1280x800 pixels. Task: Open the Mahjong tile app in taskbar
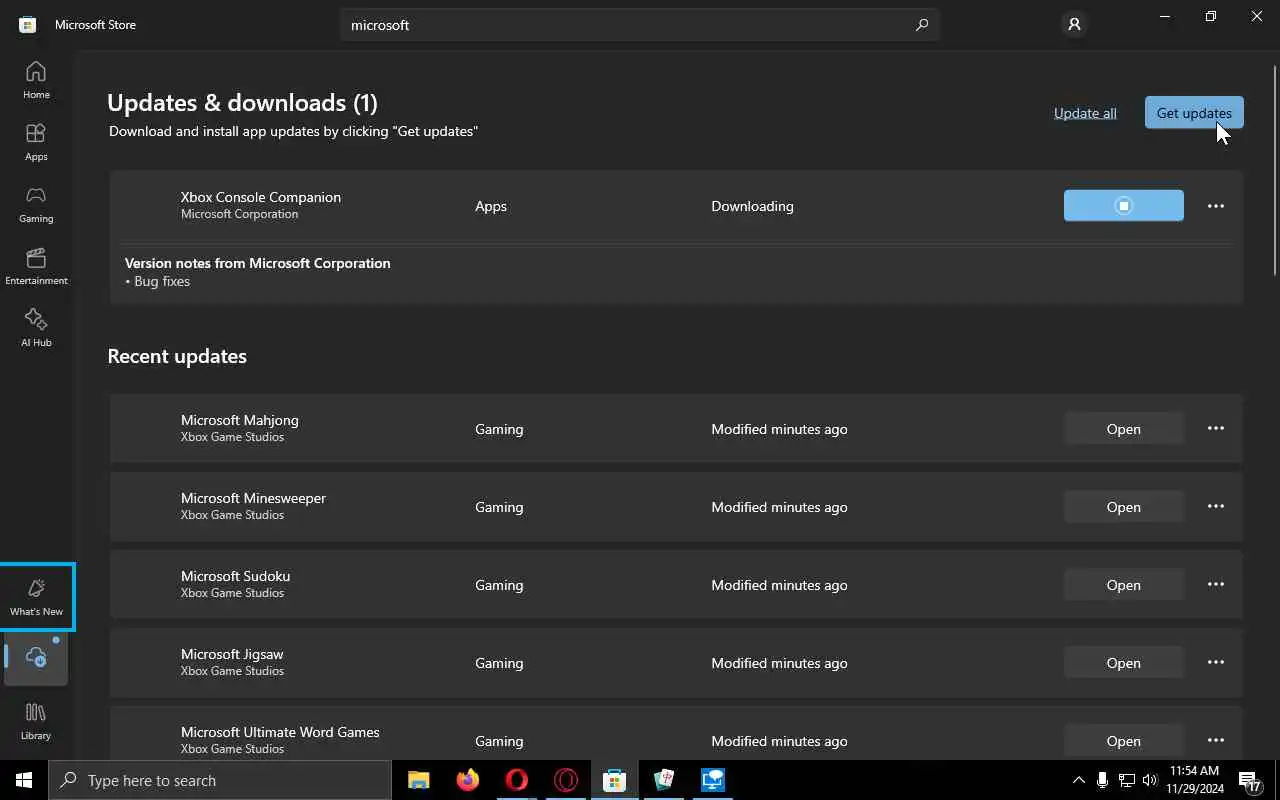pyautogui.click(x=664, y=780)
